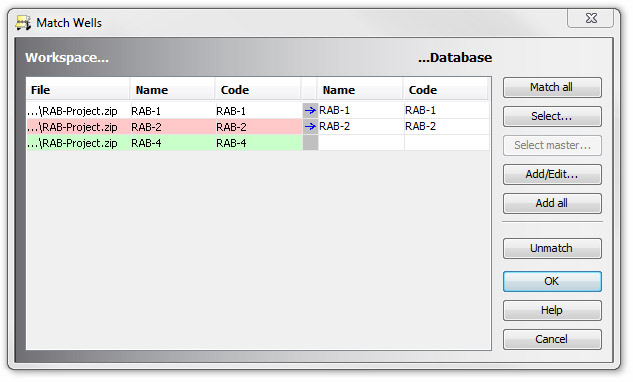
Task: Select the pink RAB-2 file path cell
Action: pos(78,127)
